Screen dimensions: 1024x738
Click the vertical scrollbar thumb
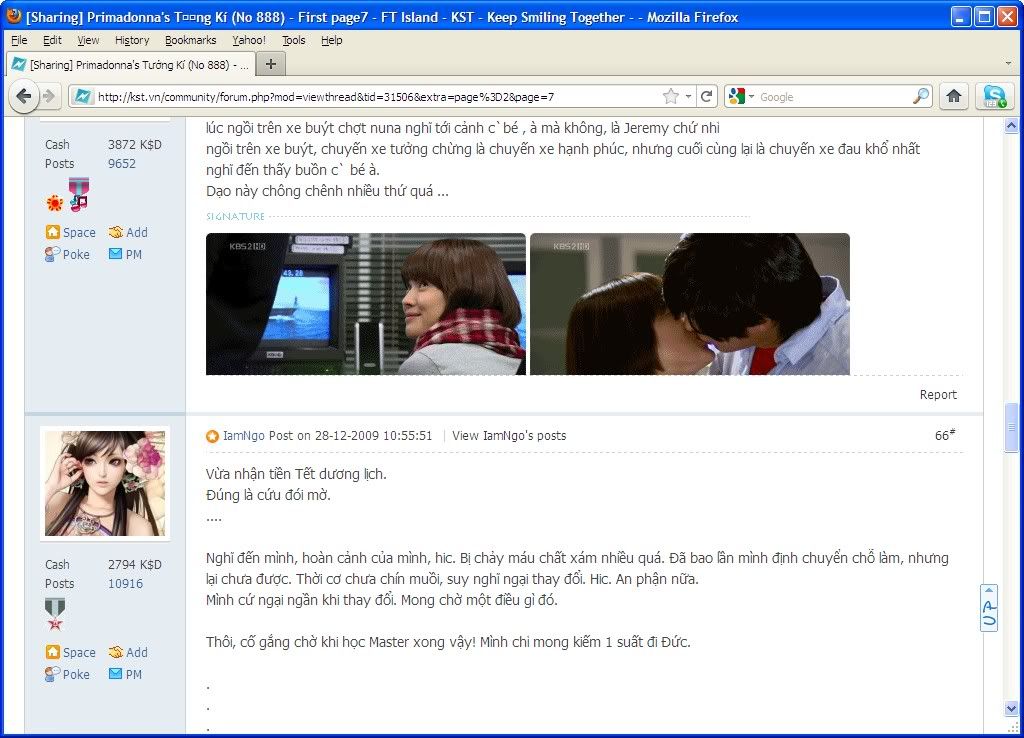coord(1011,428)
